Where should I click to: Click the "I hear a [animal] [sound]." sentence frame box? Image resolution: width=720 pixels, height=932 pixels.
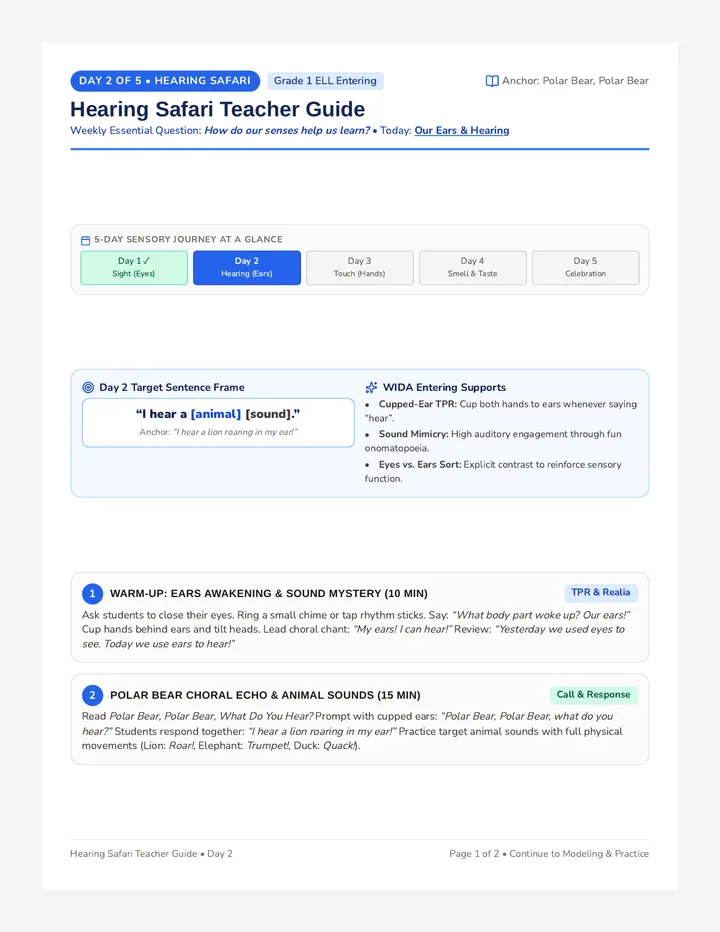(x=218, y=423)
